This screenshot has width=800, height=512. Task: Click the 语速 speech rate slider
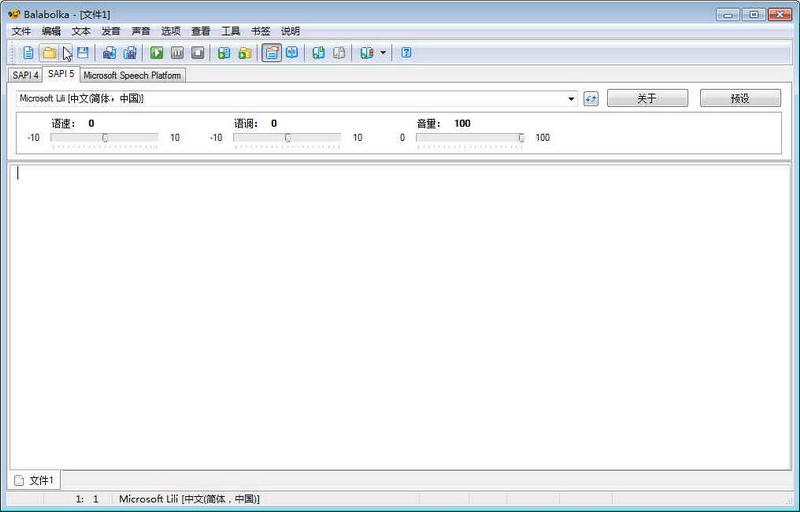[105, 137]
